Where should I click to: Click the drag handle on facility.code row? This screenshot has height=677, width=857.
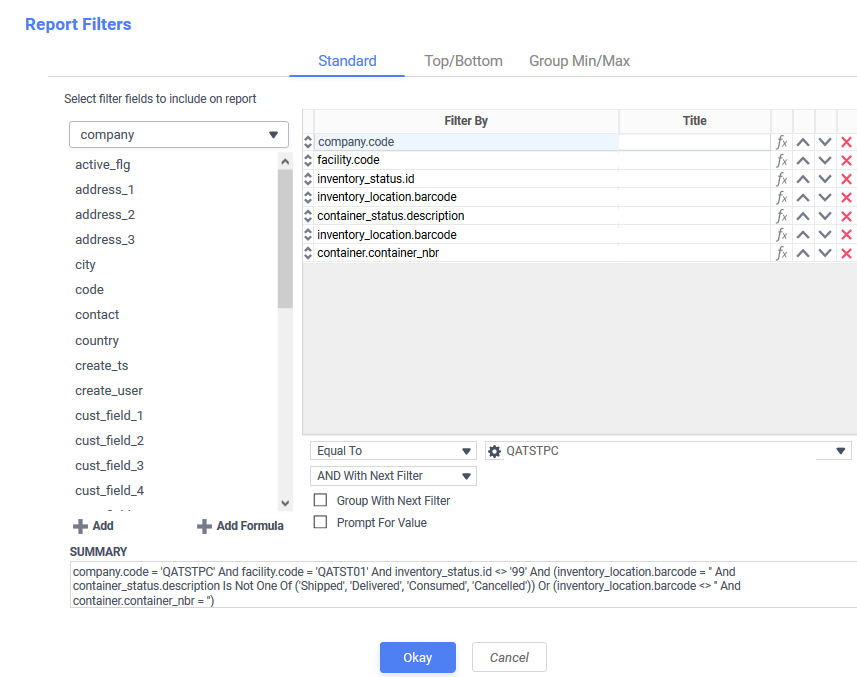[x=307, y=160]
